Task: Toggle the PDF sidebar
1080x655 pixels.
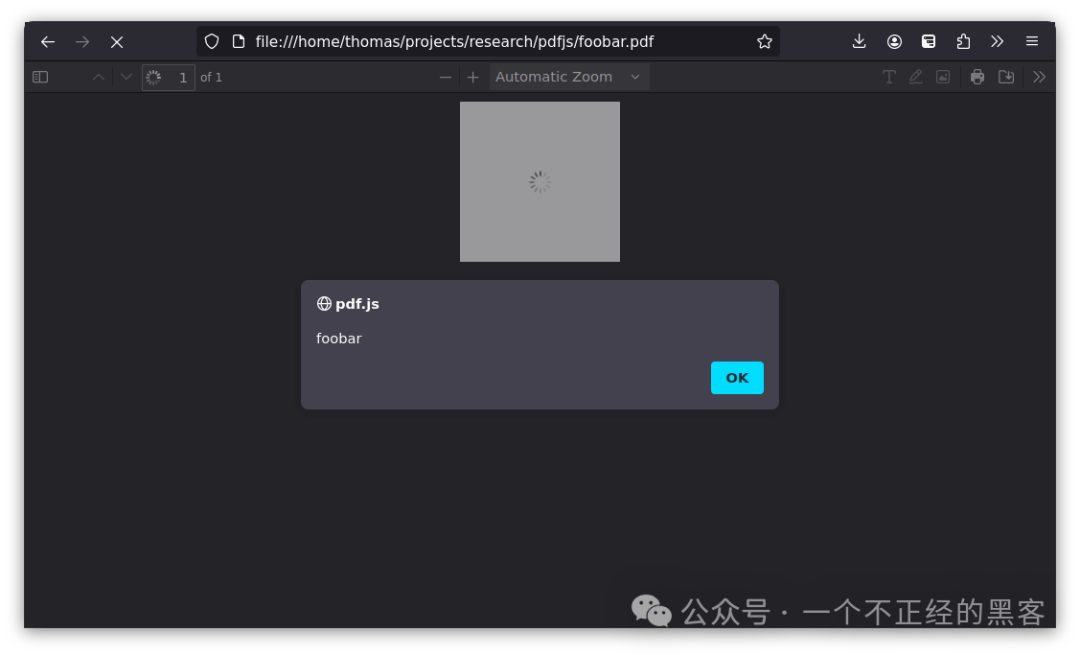Action: click(41, 77)
